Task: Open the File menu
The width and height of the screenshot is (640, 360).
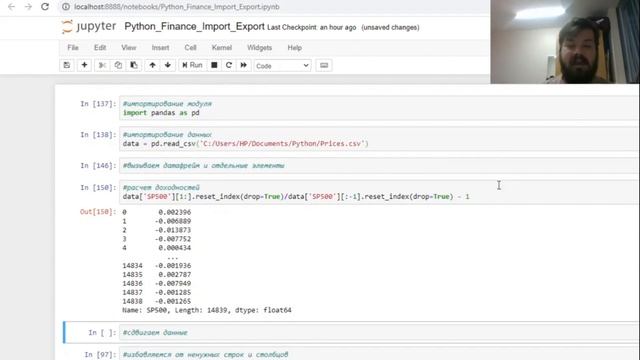Action: [x=73, y=48]
